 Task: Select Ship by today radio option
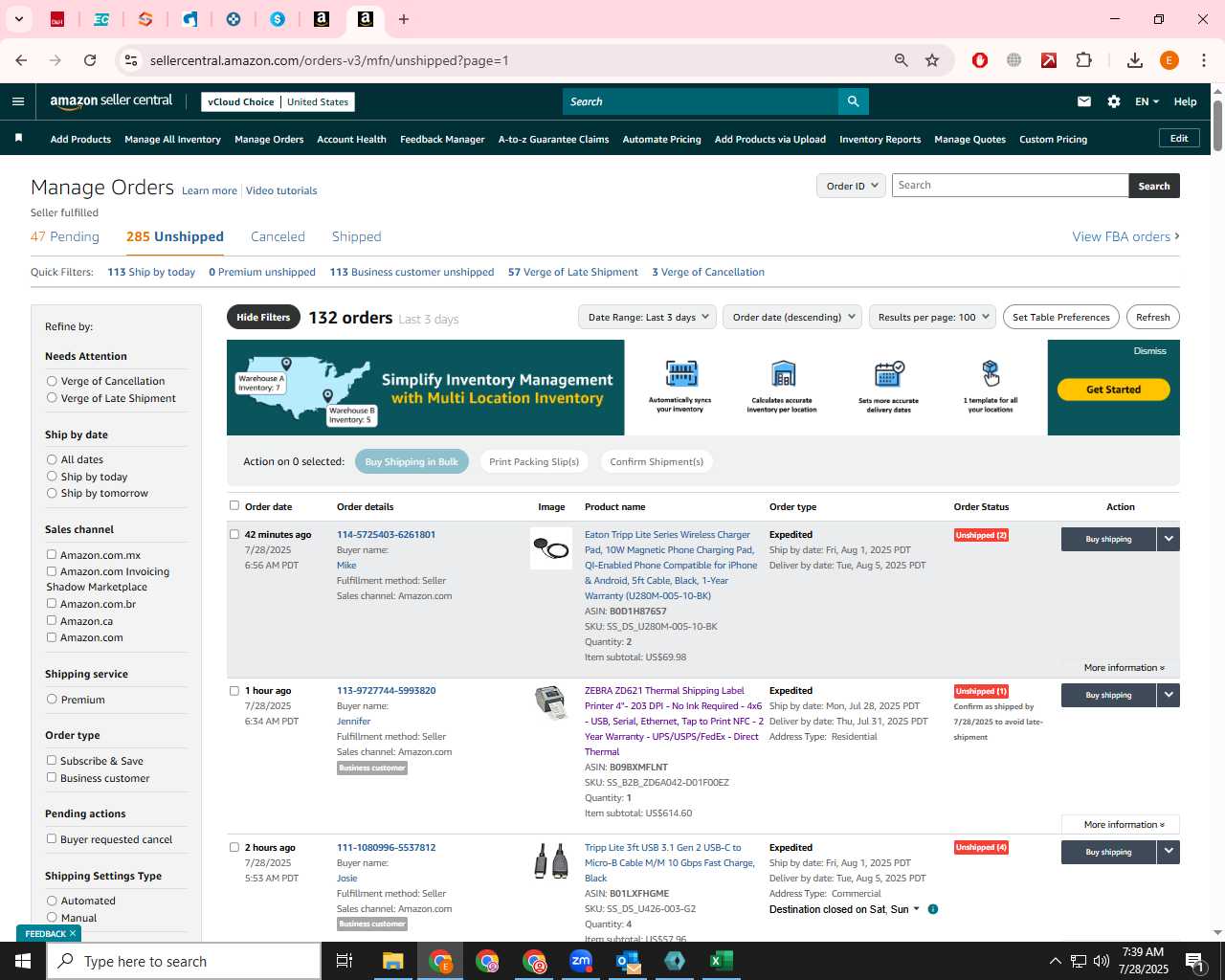coord(52,477)
